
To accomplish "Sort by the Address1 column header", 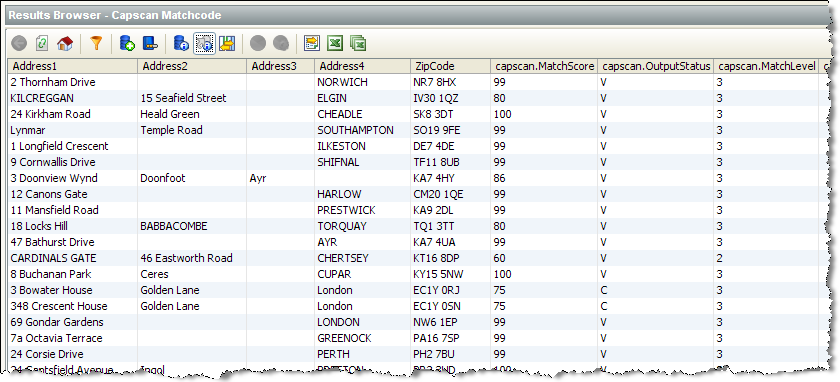I will coord(72,66).
